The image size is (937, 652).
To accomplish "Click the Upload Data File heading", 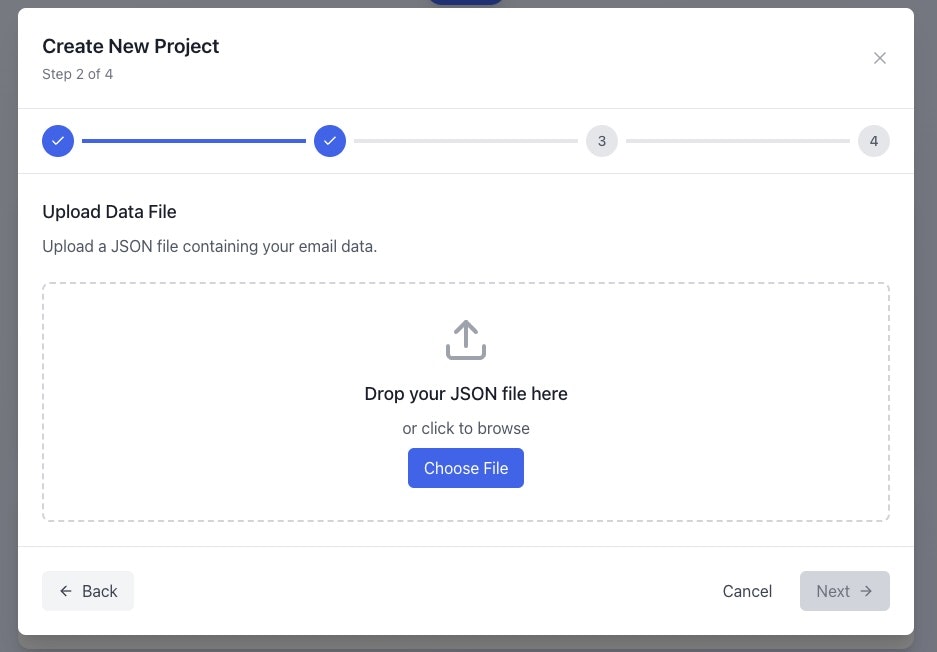I will 109,211.
